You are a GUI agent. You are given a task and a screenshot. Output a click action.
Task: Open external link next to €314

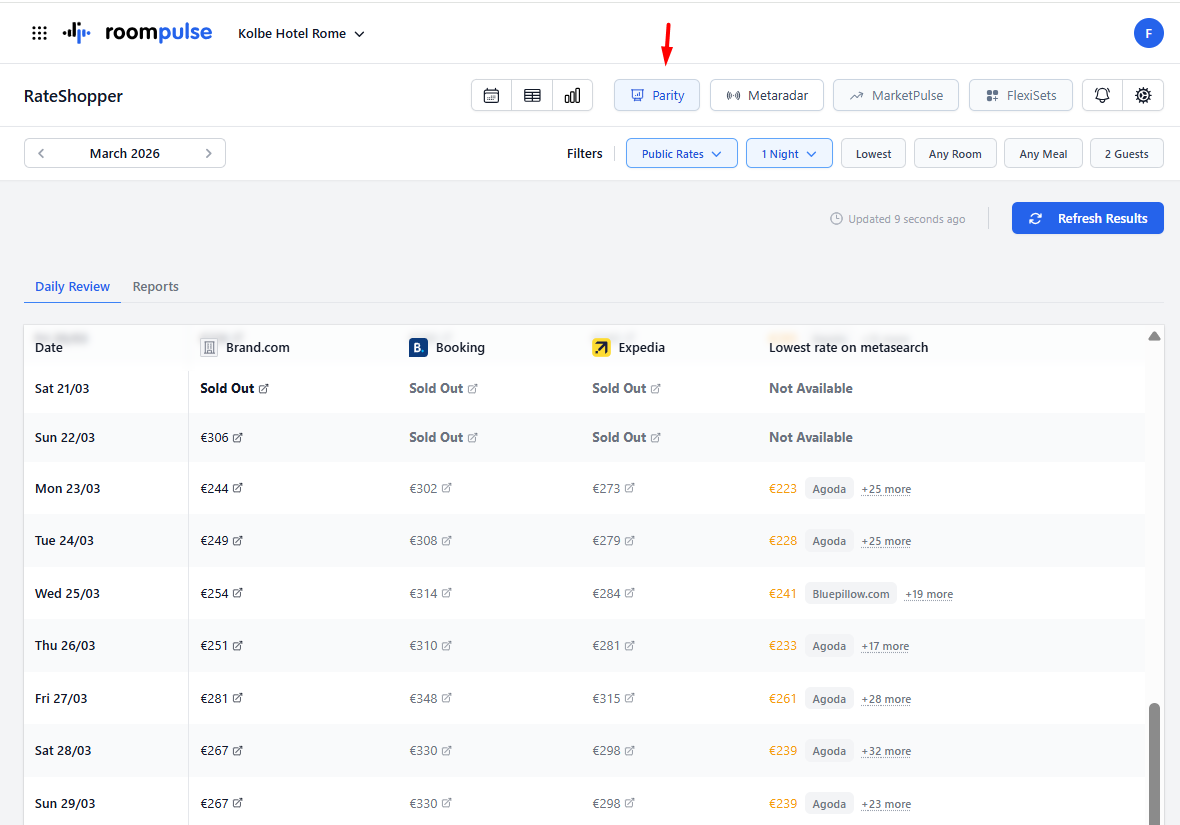coord(446,593)
